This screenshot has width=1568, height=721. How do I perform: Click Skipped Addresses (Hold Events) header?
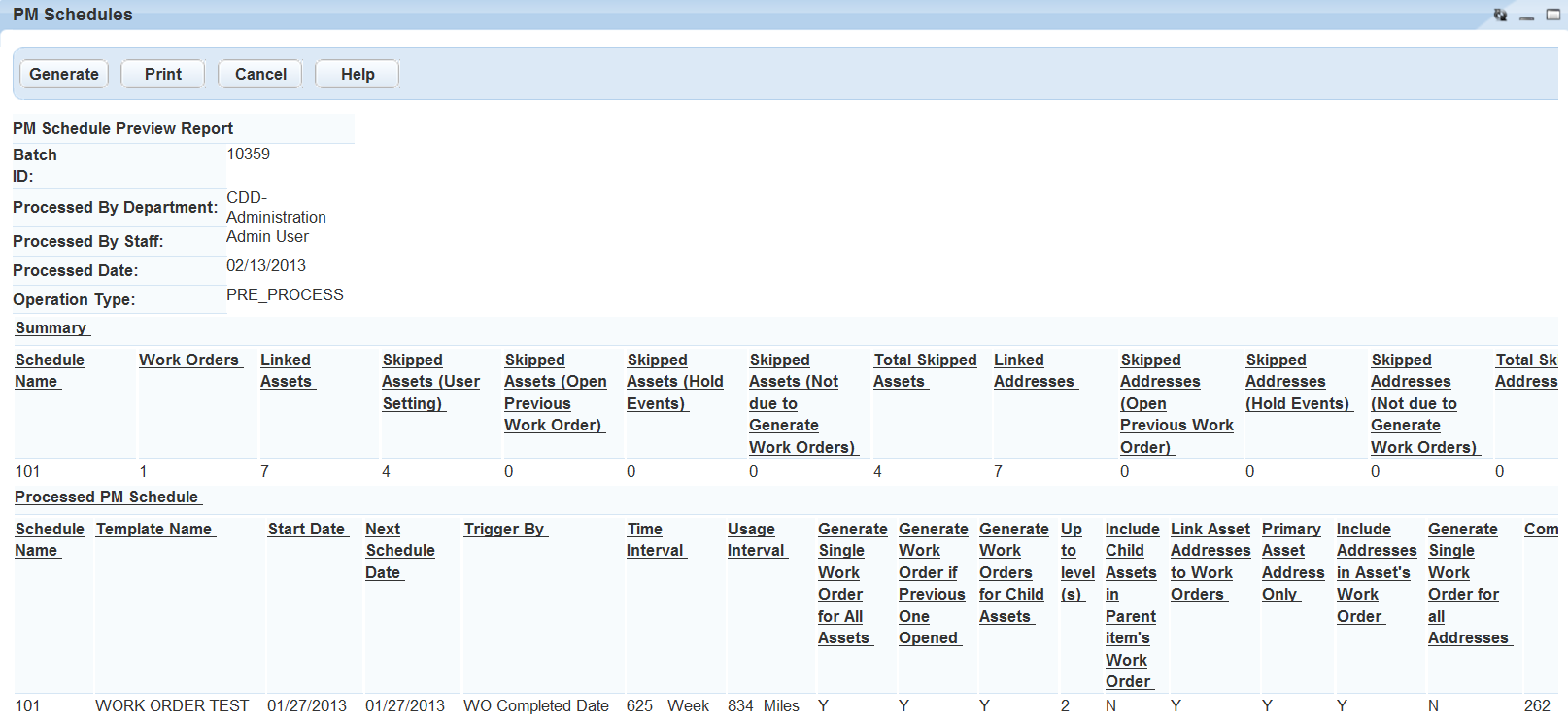[x=1297, y=381]
